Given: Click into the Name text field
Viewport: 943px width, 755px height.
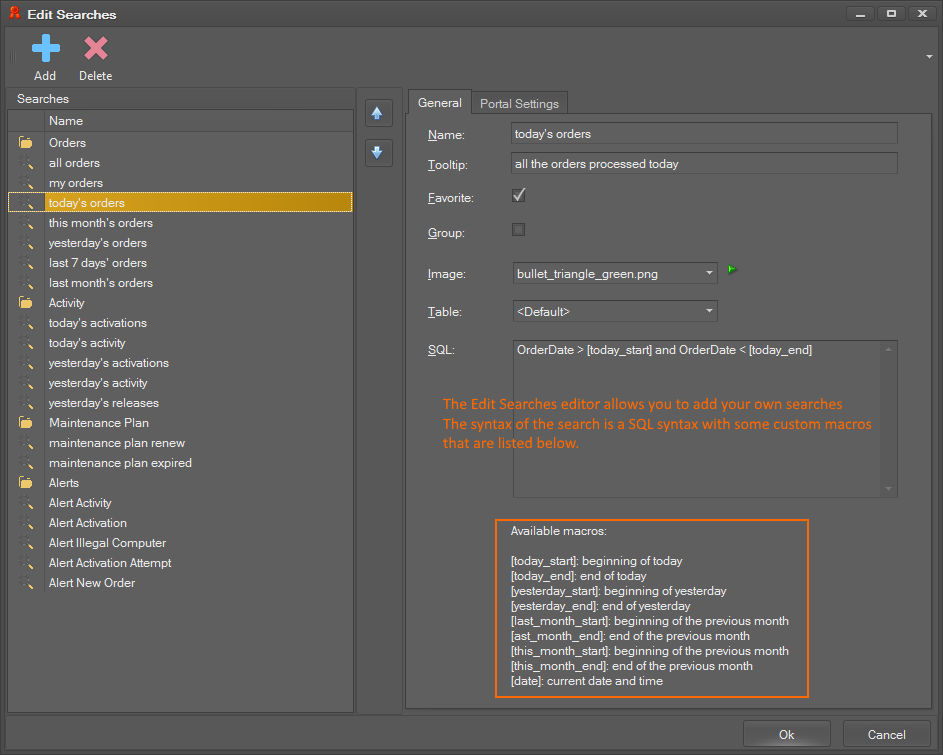Looking at the screenshot, I should pyautogui.click(x=704, y=134).
